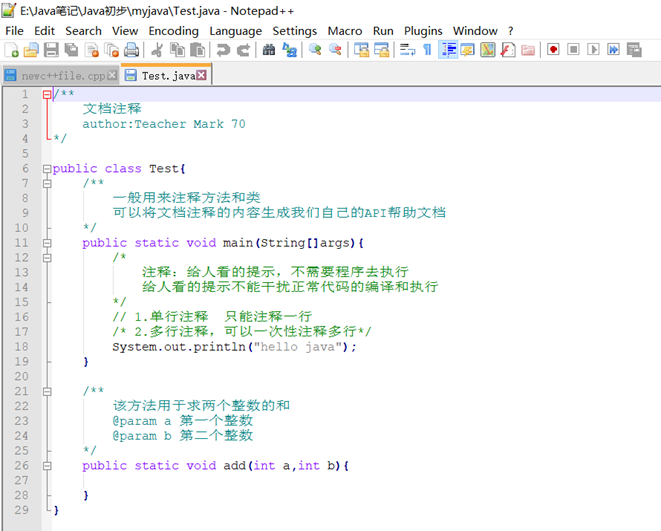Create a new document with New icon
This screenshot has height=531, width=661.
[11, 50]
